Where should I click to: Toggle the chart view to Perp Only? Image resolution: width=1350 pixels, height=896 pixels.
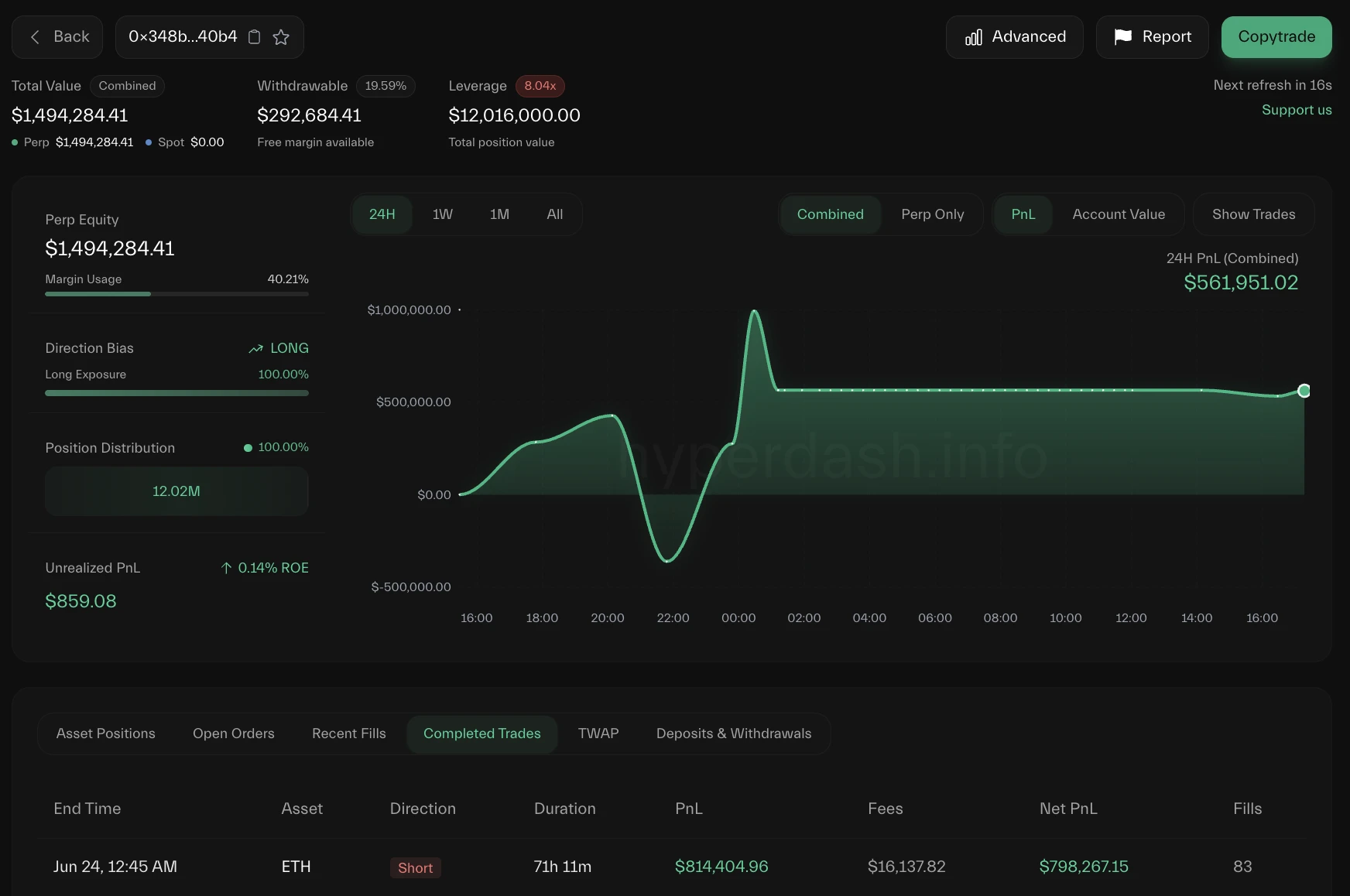(932, 214)
